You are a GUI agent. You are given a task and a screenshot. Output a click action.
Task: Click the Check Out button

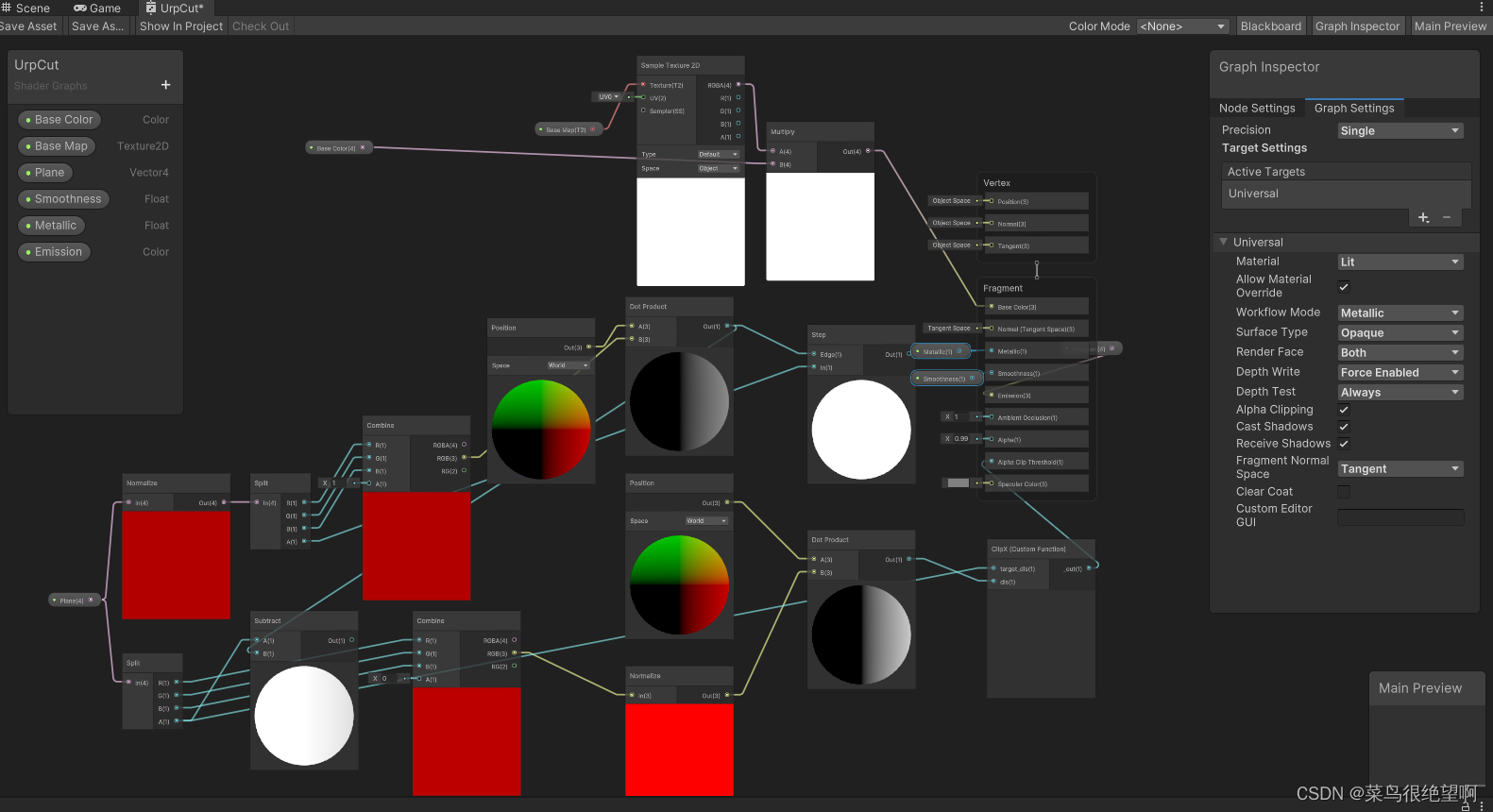(x=261, y=26)
